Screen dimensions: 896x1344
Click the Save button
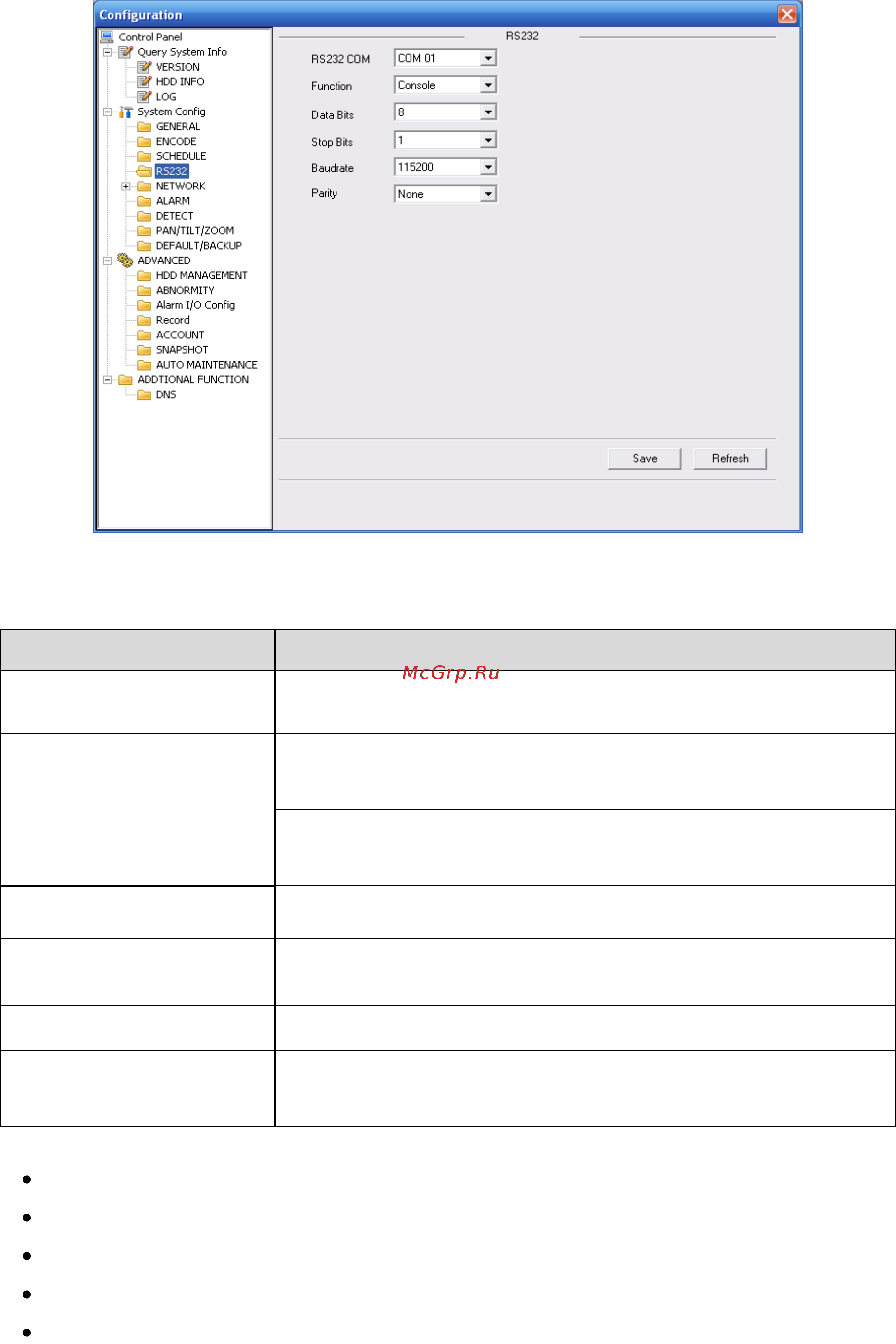644,459
